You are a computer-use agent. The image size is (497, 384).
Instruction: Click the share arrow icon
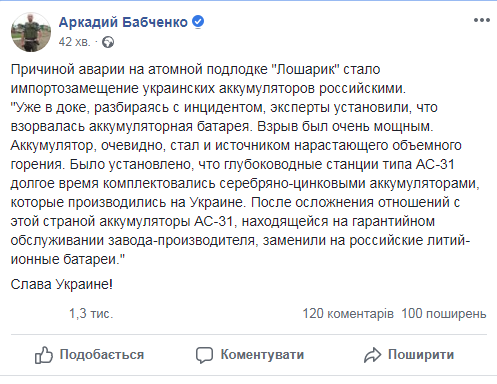pos(372,355)
